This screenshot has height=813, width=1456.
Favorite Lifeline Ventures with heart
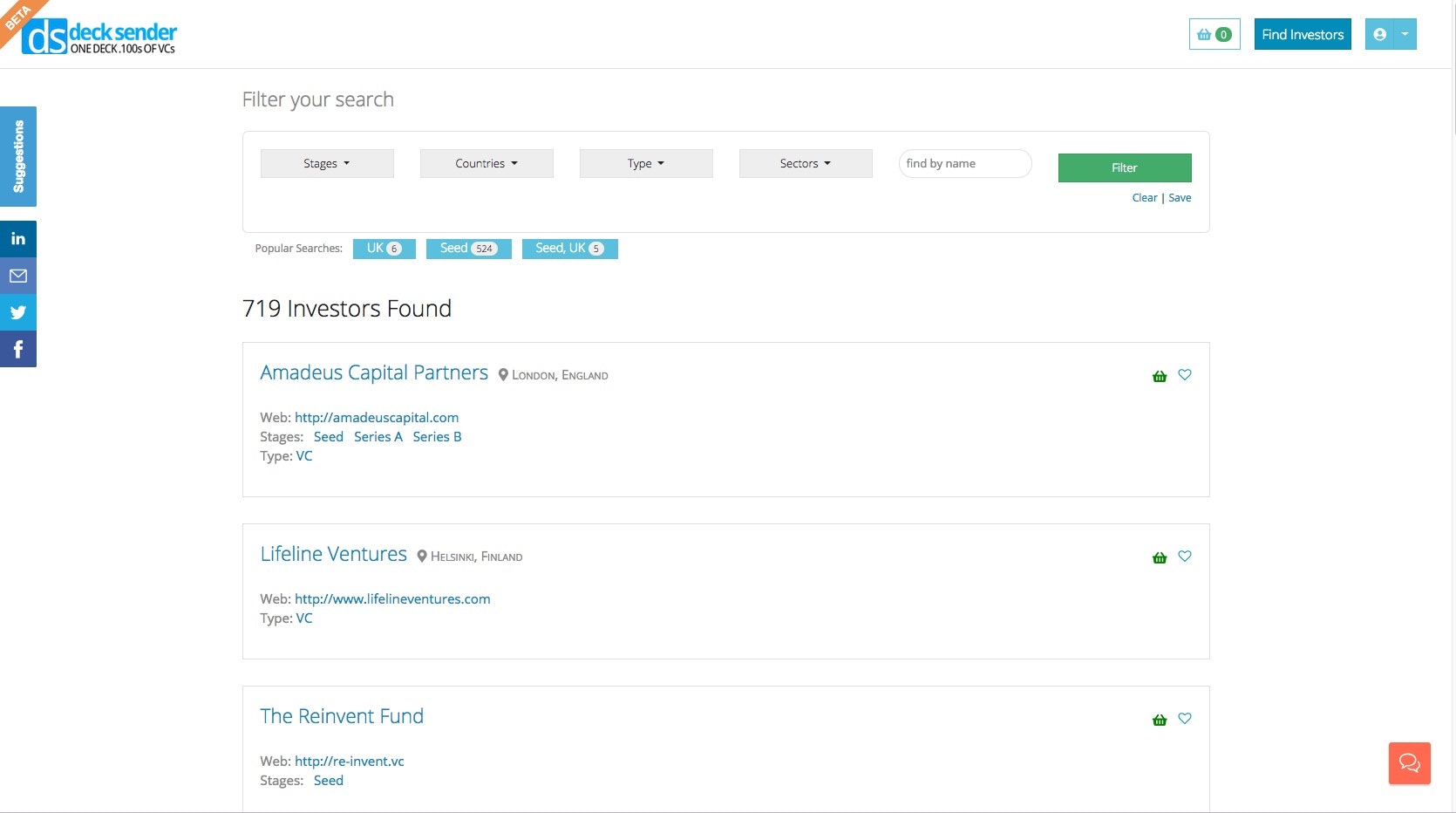point(1185,557)
